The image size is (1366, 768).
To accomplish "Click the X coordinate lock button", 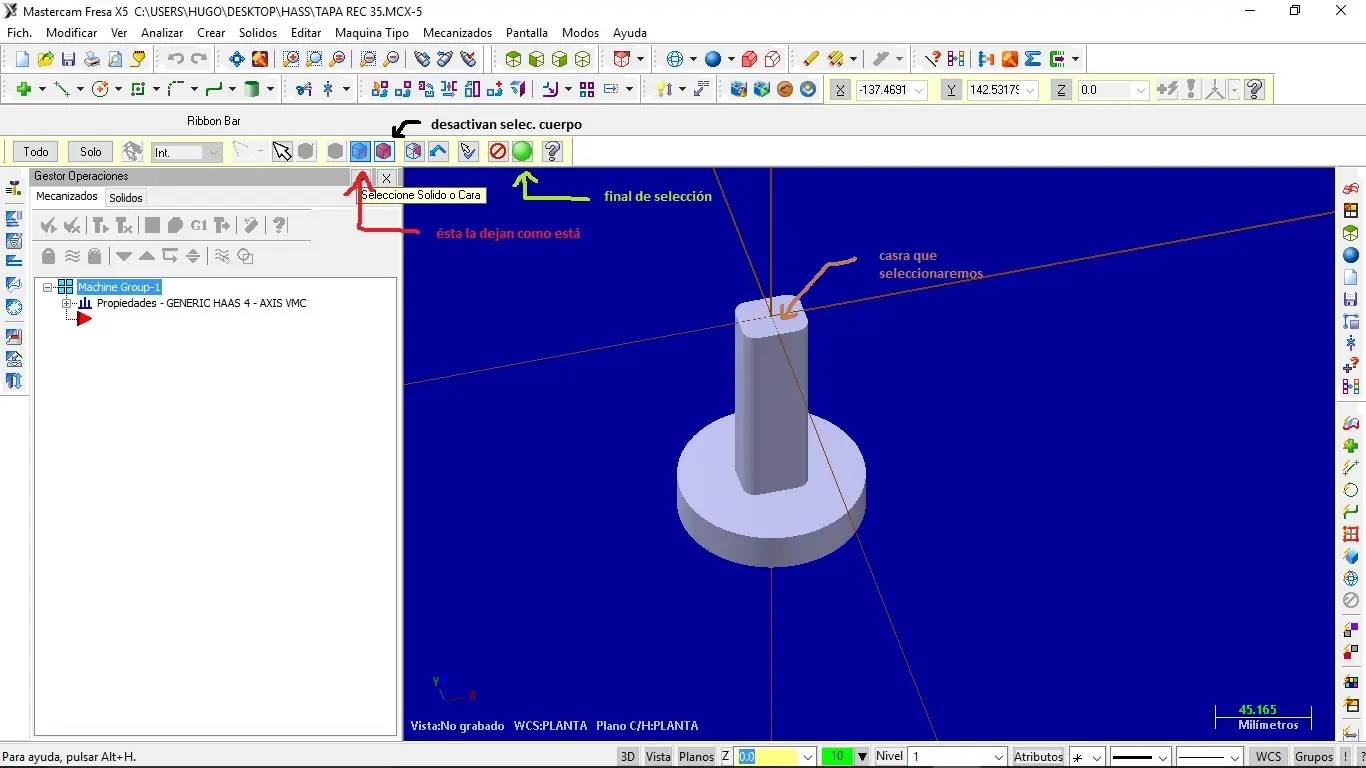I will (x=841, y=90).
